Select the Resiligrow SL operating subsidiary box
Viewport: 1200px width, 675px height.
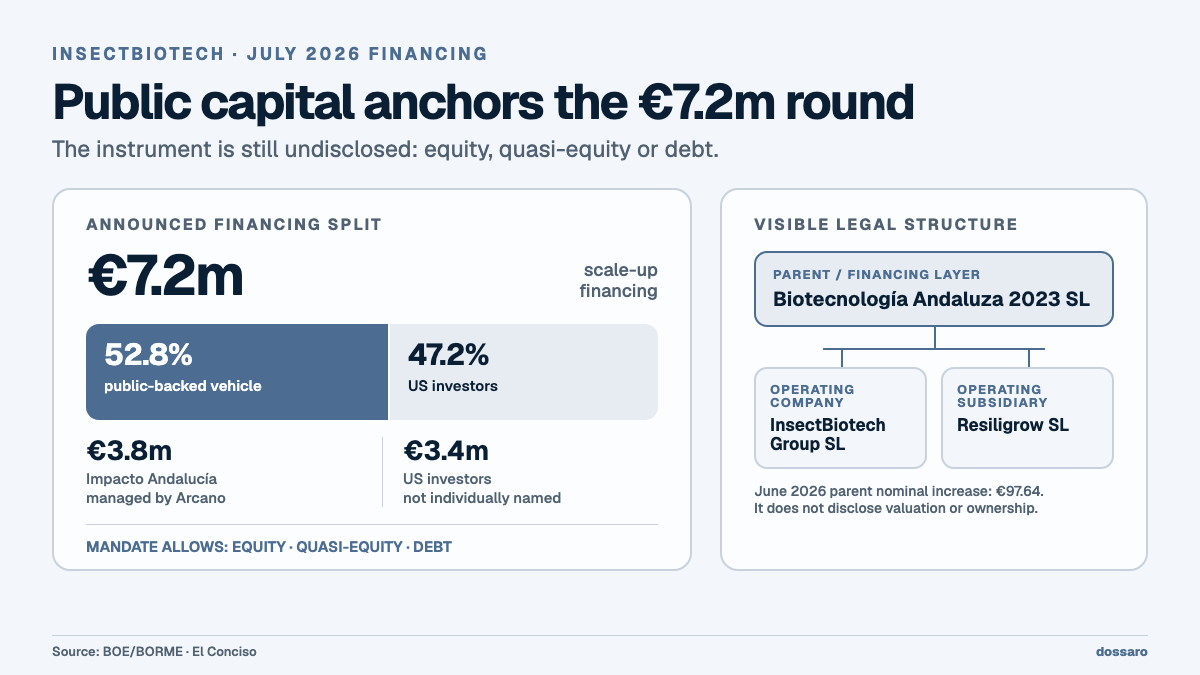click(1028, 418)
